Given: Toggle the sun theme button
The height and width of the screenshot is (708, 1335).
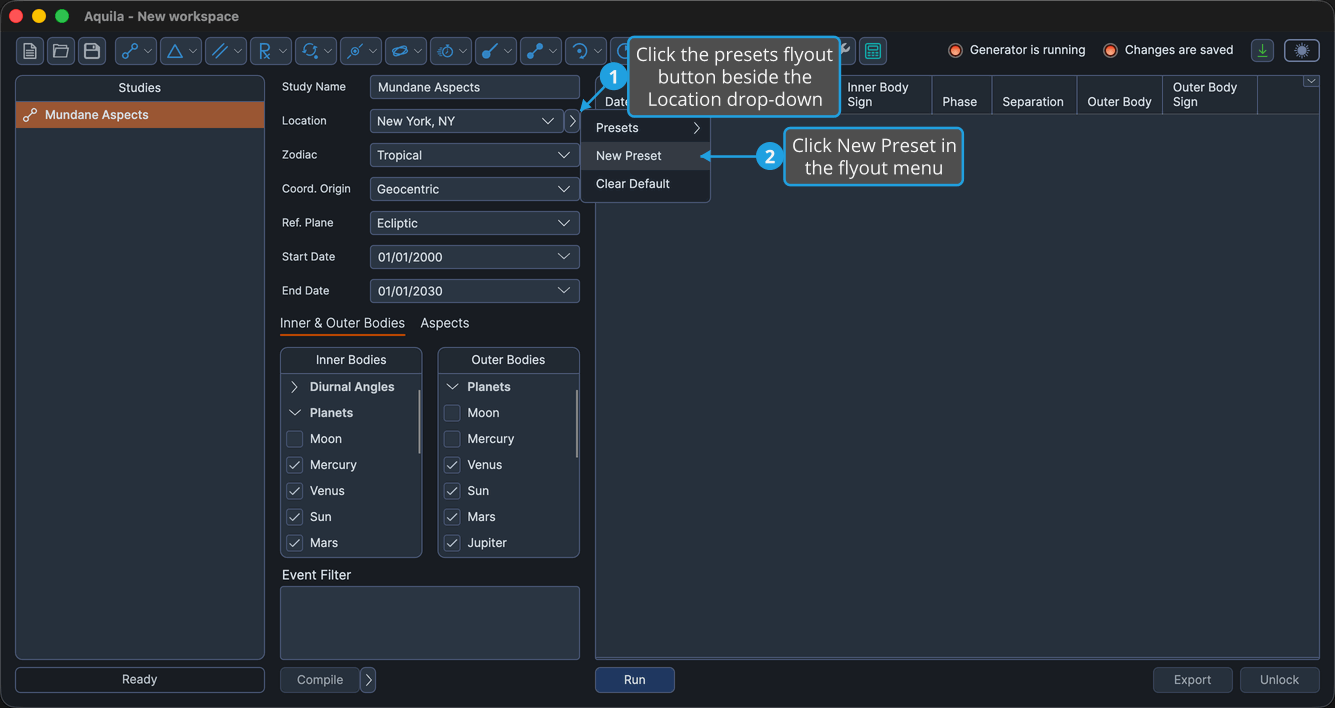Looking at the screenshot, I should (1302, 51).
